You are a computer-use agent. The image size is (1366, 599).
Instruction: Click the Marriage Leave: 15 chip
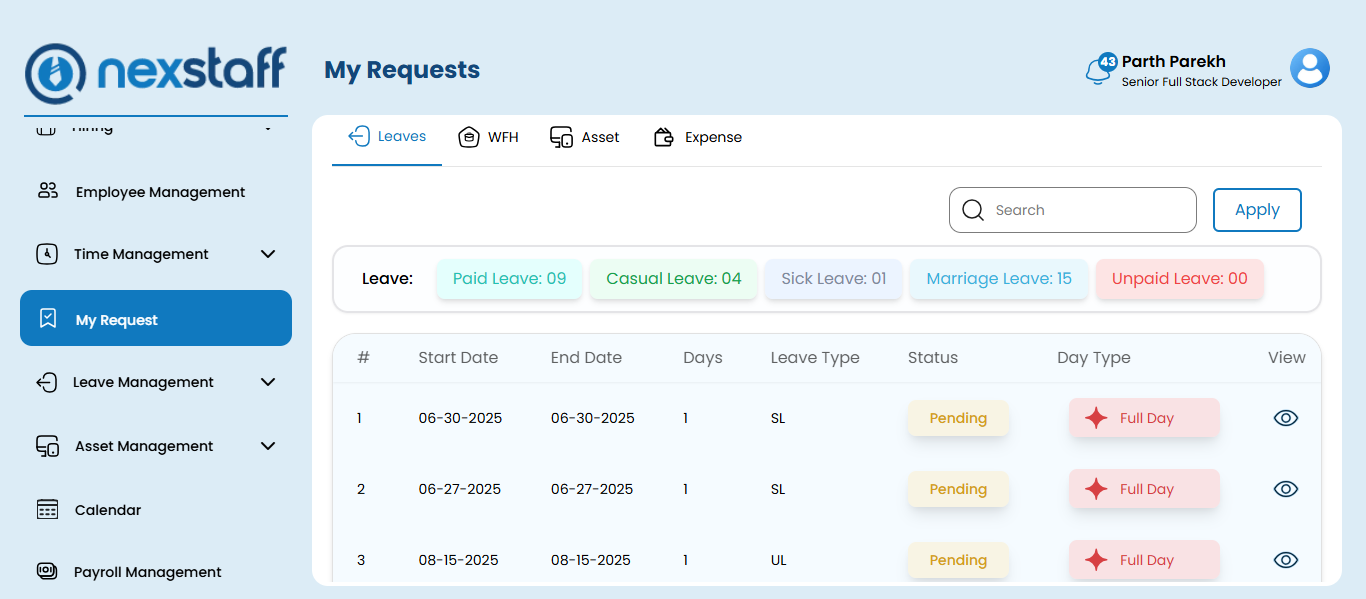999,279
